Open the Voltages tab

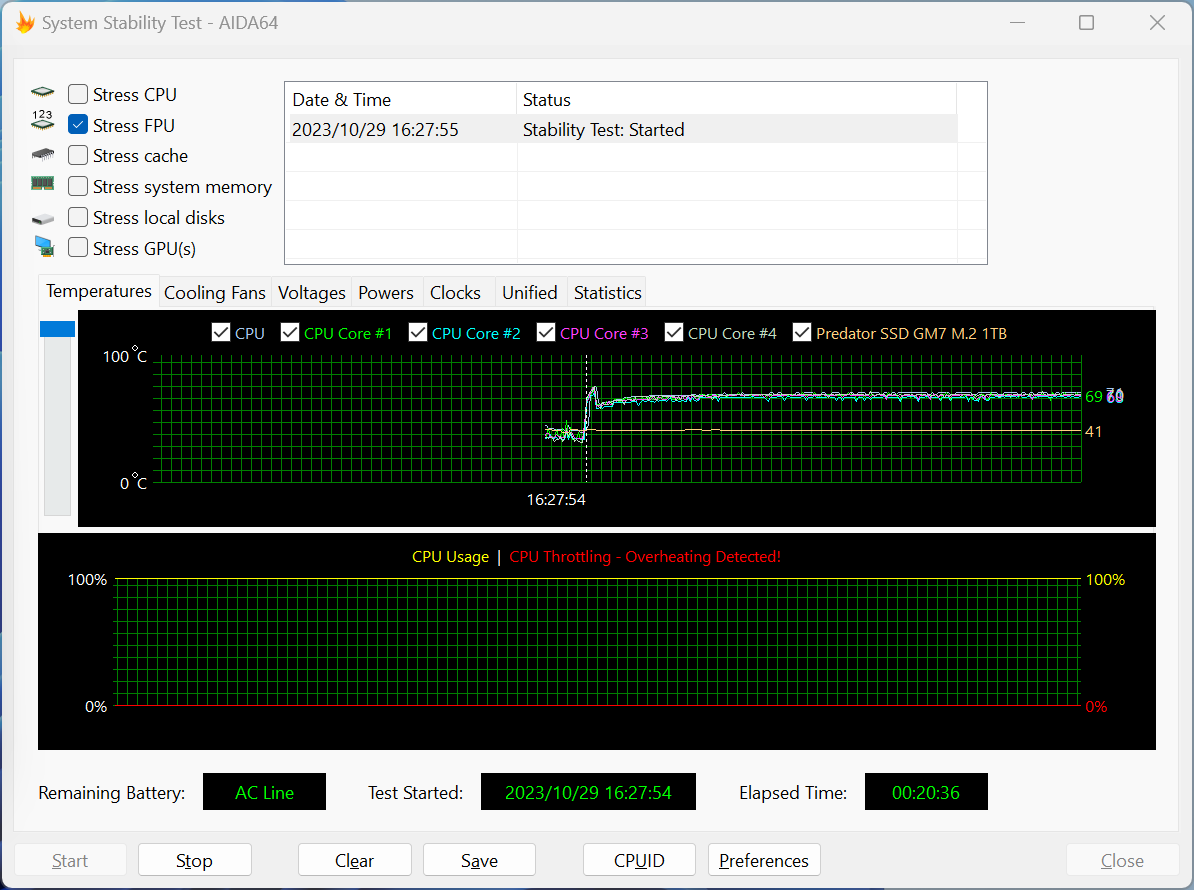click(x=311, y=293)
